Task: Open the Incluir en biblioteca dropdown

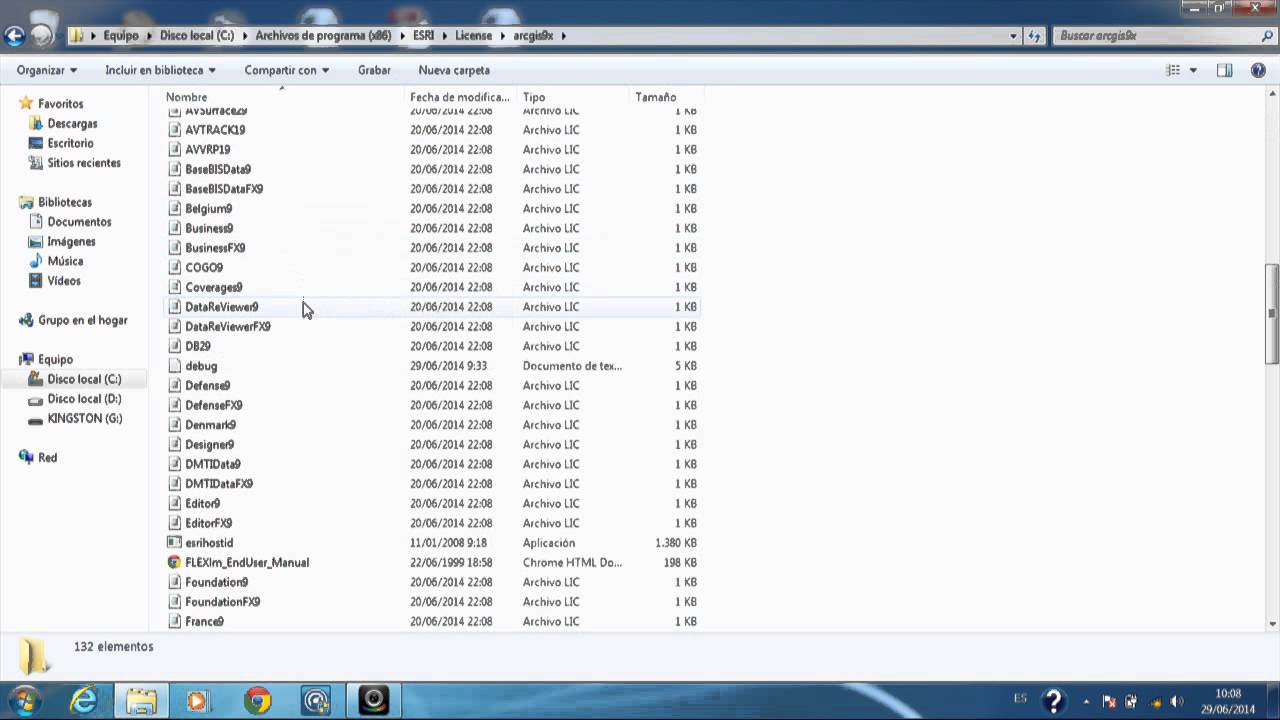Action: tap(161, 70)
